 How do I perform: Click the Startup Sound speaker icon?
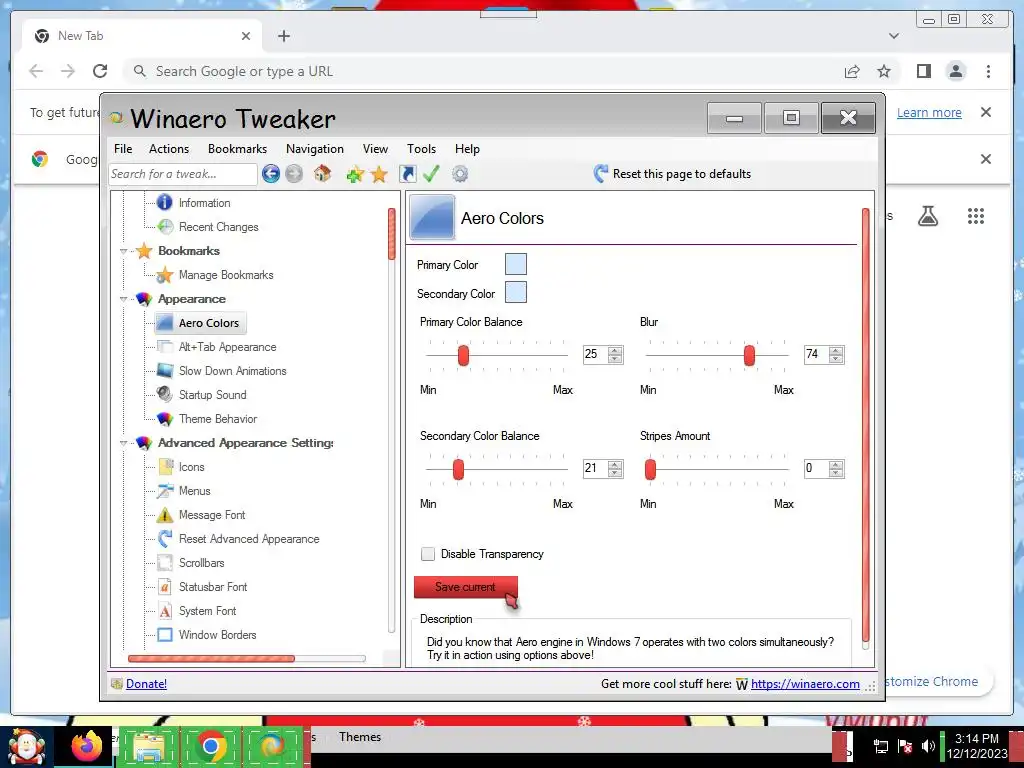(165, 394)
